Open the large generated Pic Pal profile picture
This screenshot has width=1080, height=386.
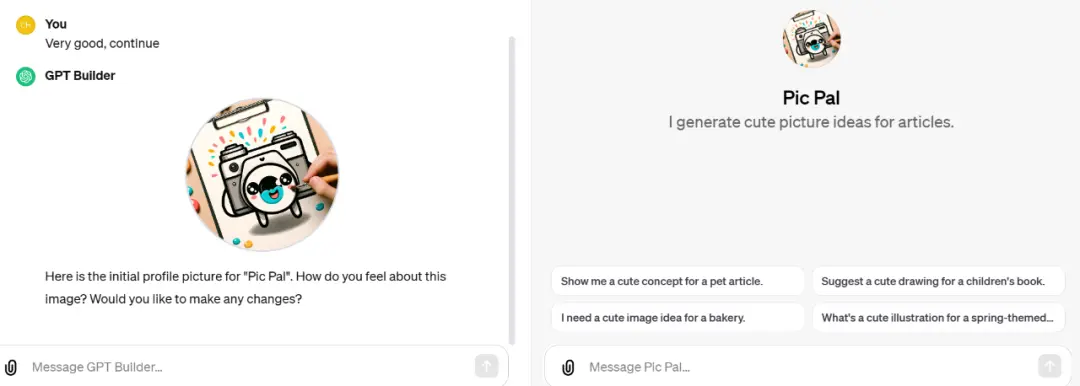262,174
